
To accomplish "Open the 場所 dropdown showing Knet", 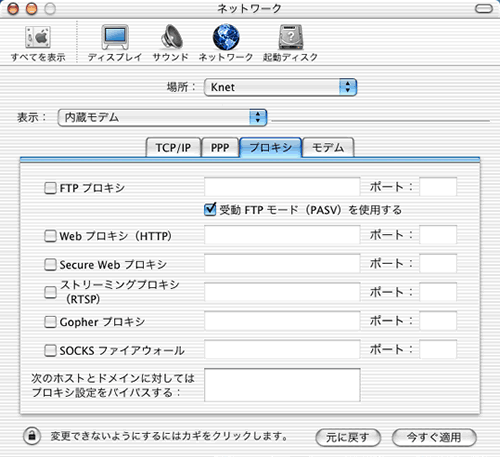I will coord(280,87).
